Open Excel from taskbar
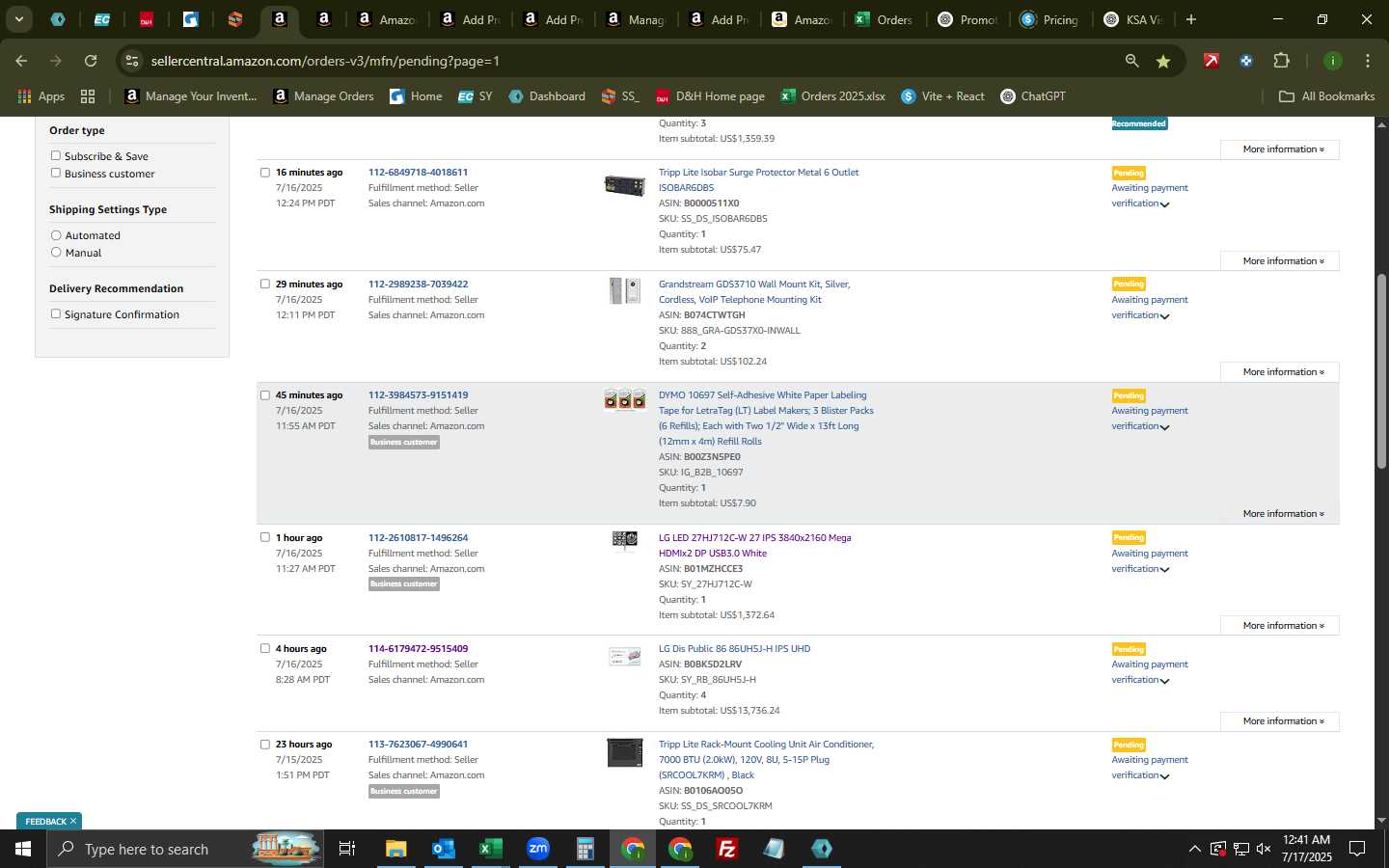Screen dimensions: 1389x868 (x=490, y=849)
